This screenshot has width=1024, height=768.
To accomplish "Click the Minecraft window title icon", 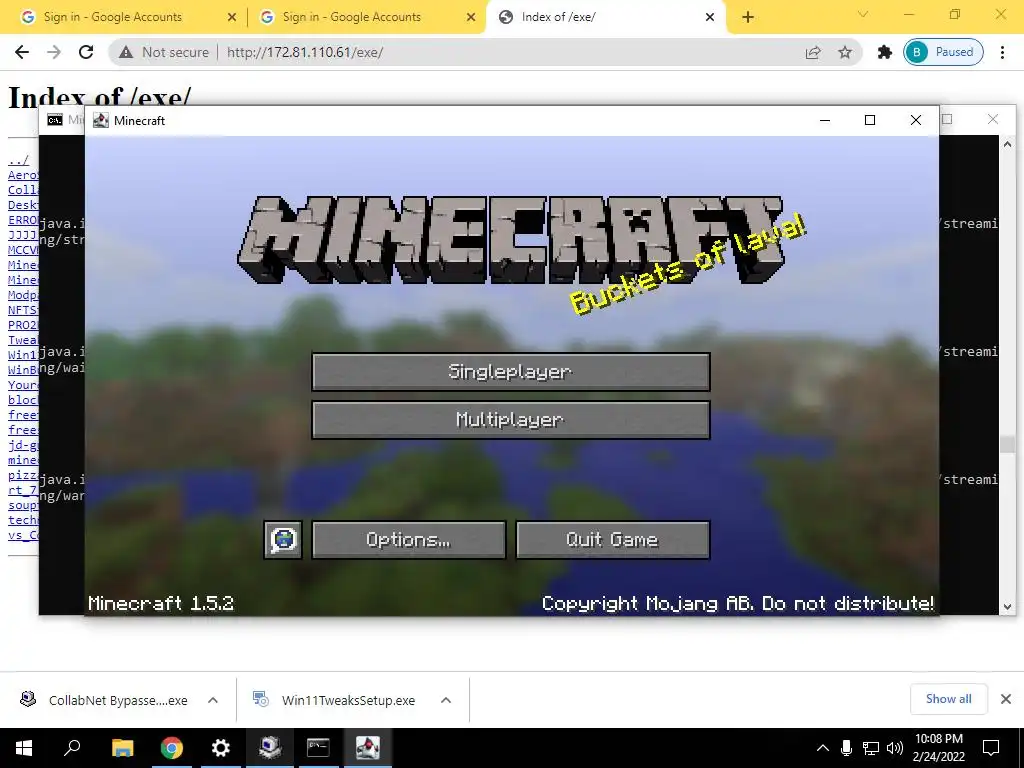I will click(x=101, y=120).
